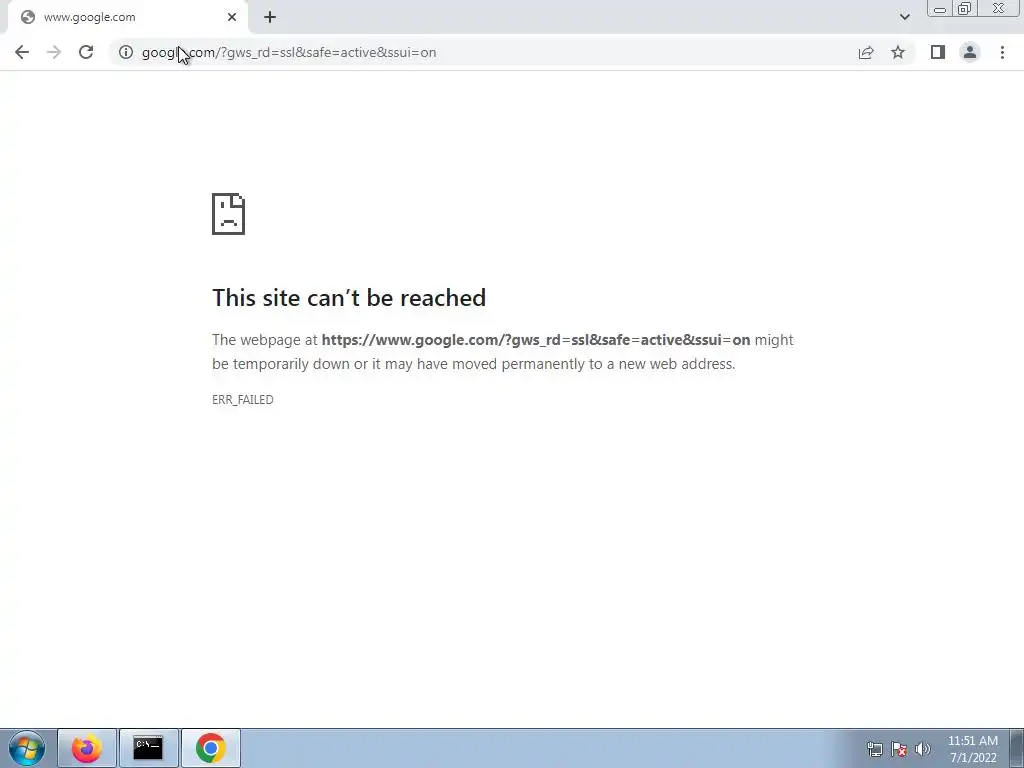
Task: Click the Show desktop strip on taskbar
Action: [x=1017, y=748]
